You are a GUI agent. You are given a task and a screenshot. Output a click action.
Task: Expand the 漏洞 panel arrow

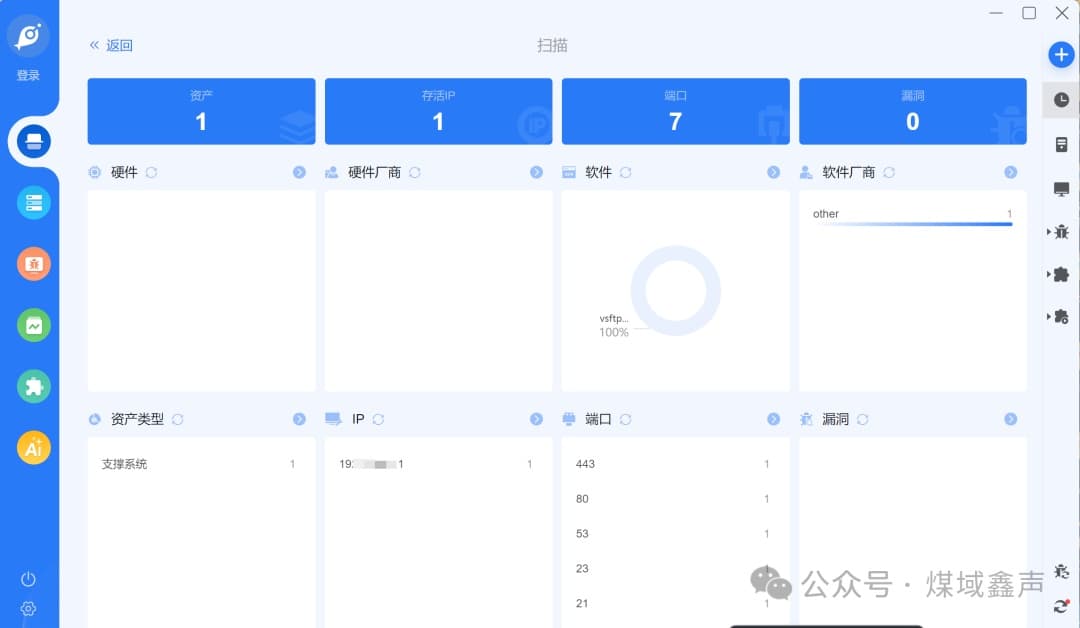click(1010, 419)
